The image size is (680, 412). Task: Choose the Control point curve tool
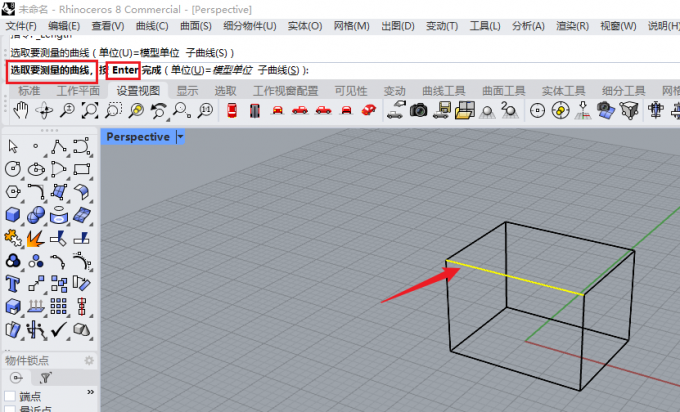click(82, 147)
